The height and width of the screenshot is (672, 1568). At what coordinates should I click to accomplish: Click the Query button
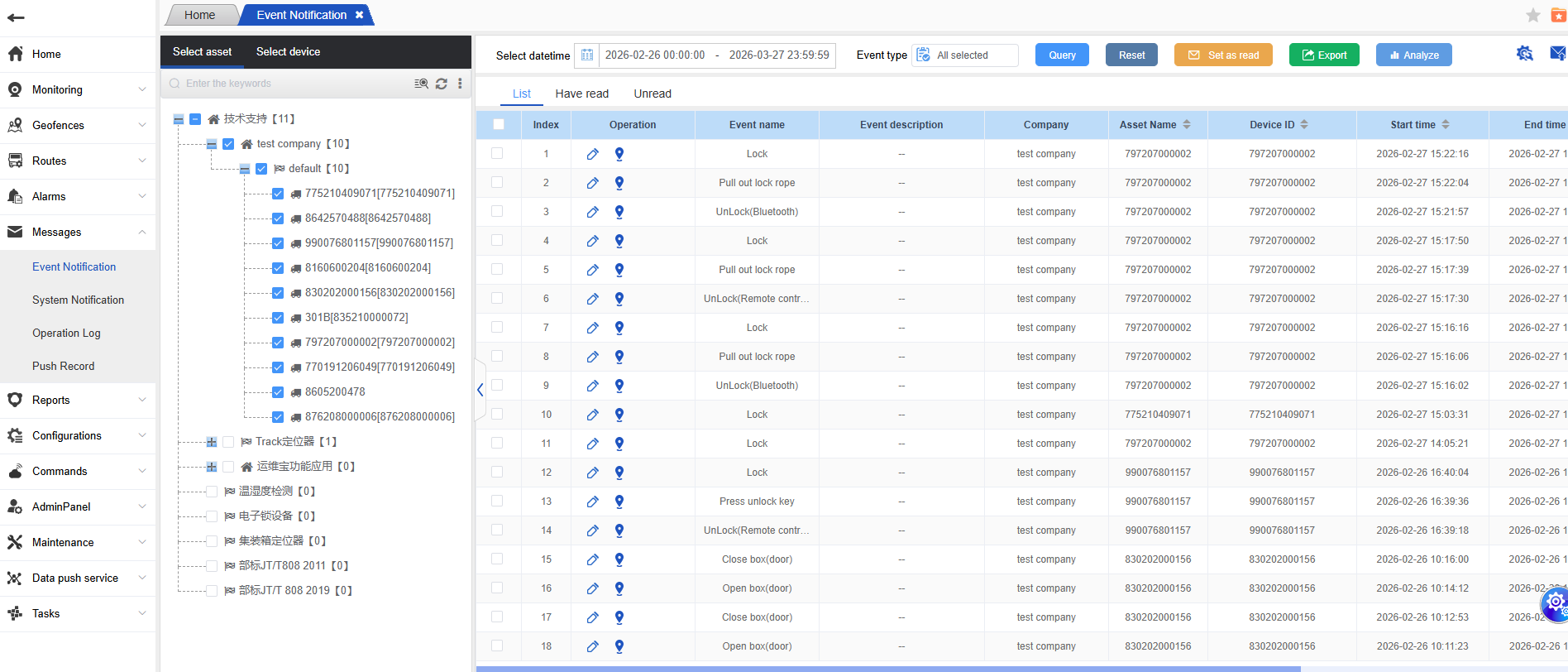coord(1062,55)
